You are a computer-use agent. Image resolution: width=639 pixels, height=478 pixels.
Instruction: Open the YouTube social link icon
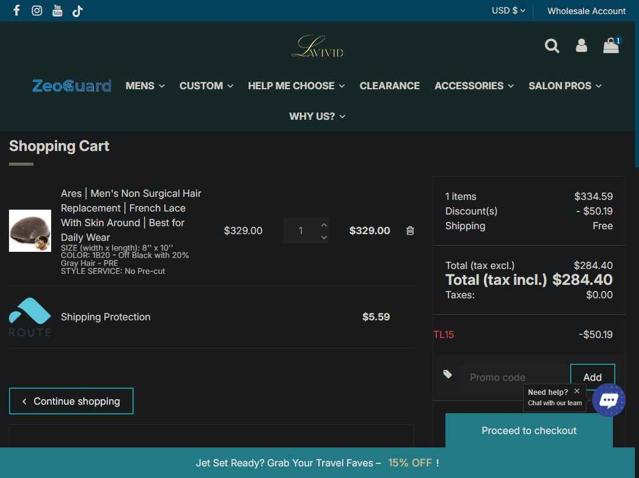pos(57,10)
